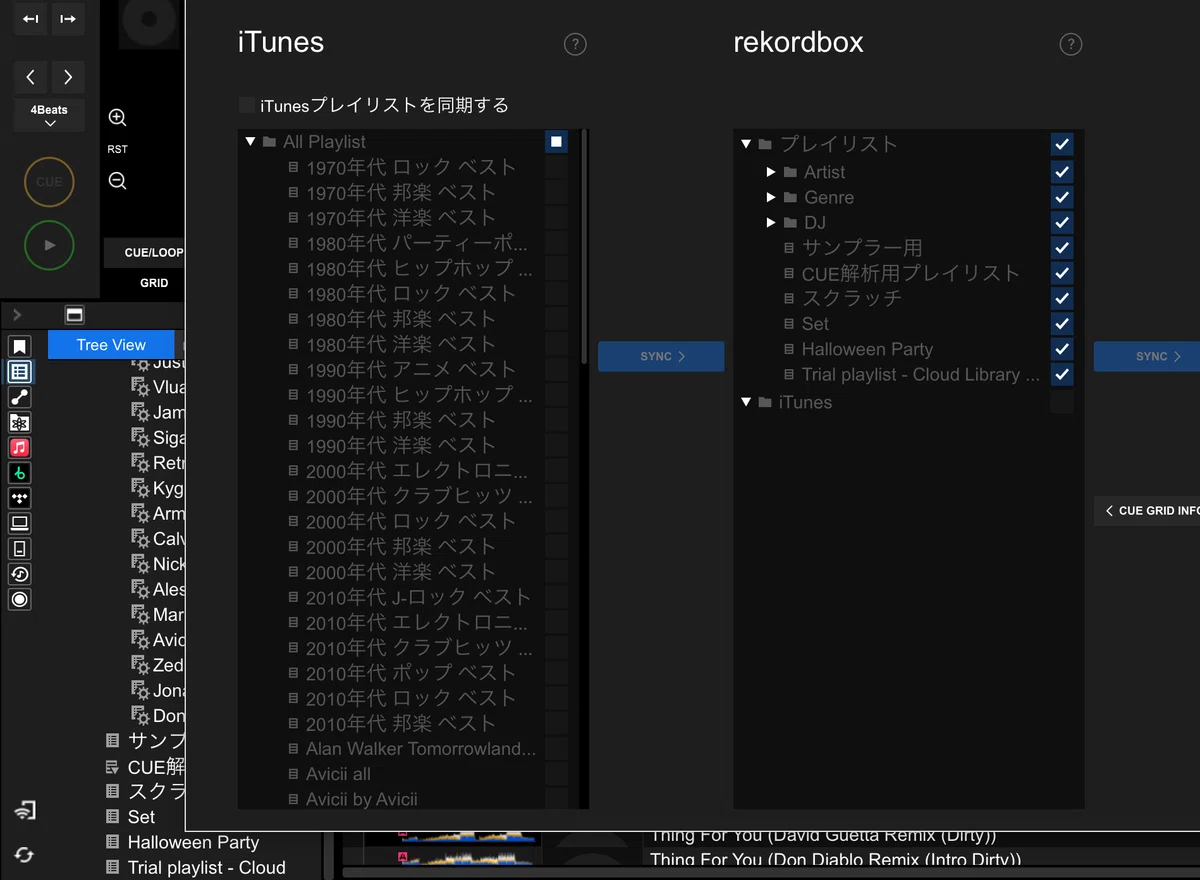Expand the Genre folder

pyautogui.click(x=771, y=197)
